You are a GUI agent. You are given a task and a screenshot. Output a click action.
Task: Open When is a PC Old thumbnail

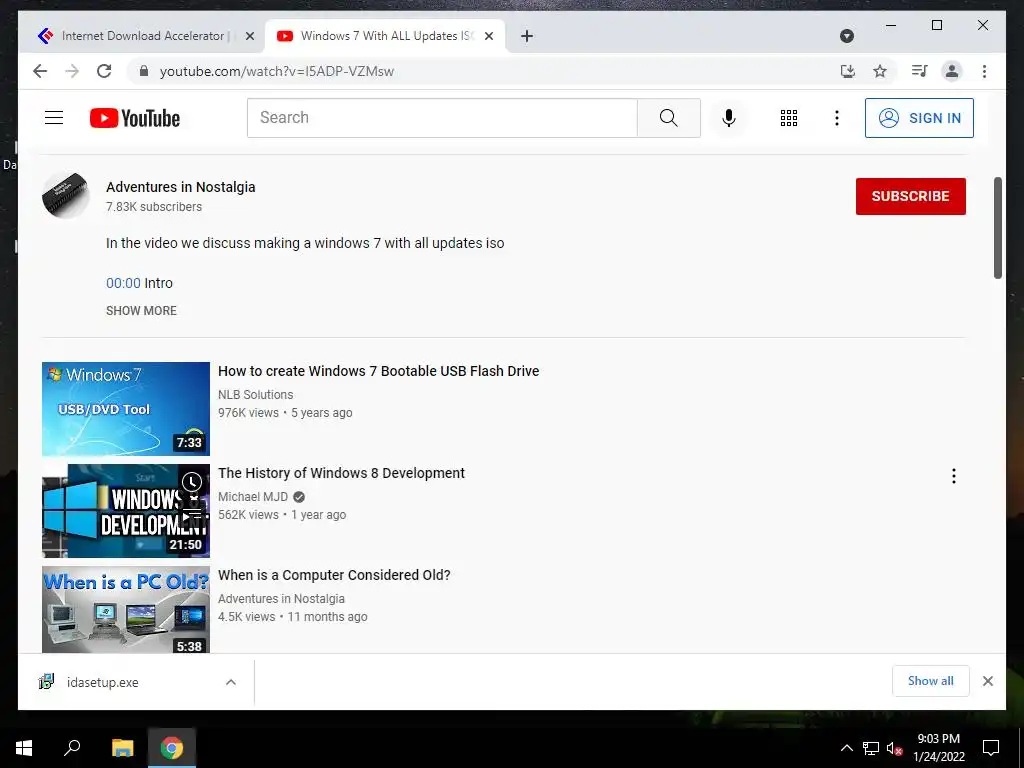click(x=126, y=609)
